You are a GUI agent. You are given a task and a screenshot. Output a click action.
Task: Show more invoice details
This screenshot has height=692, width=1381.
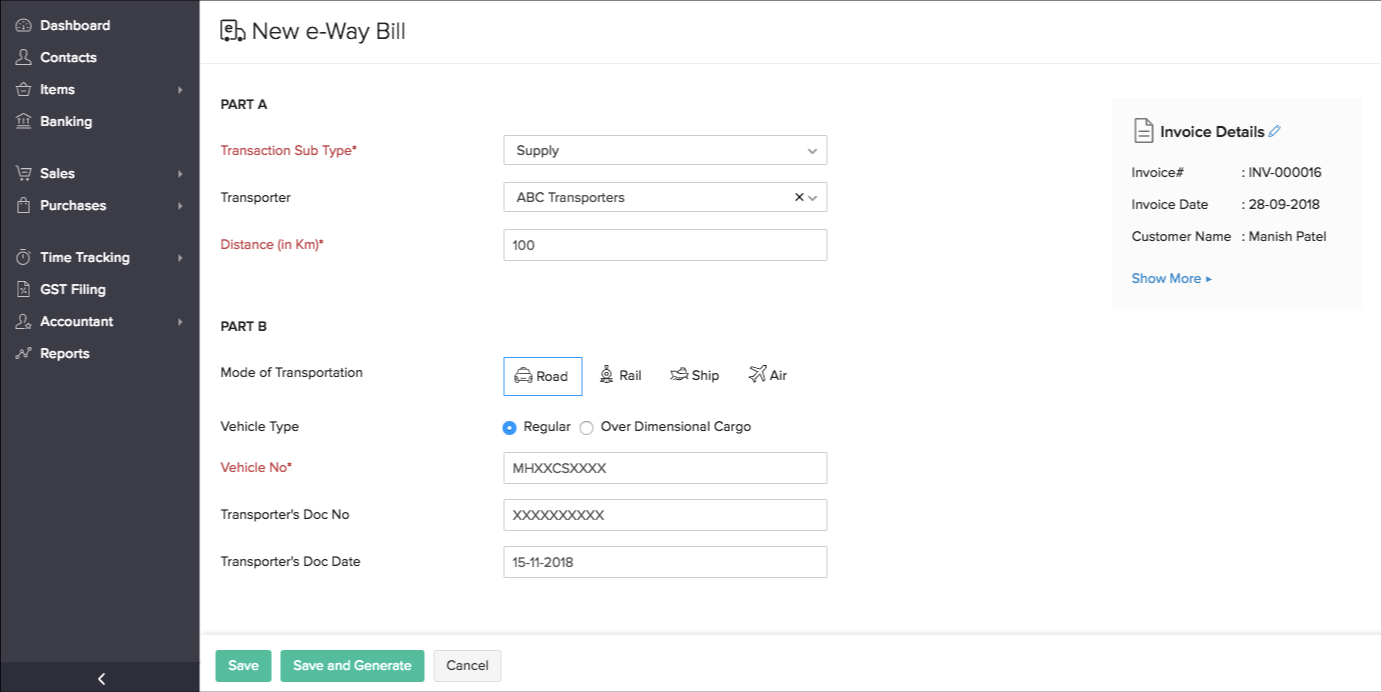click(1166, 278)
